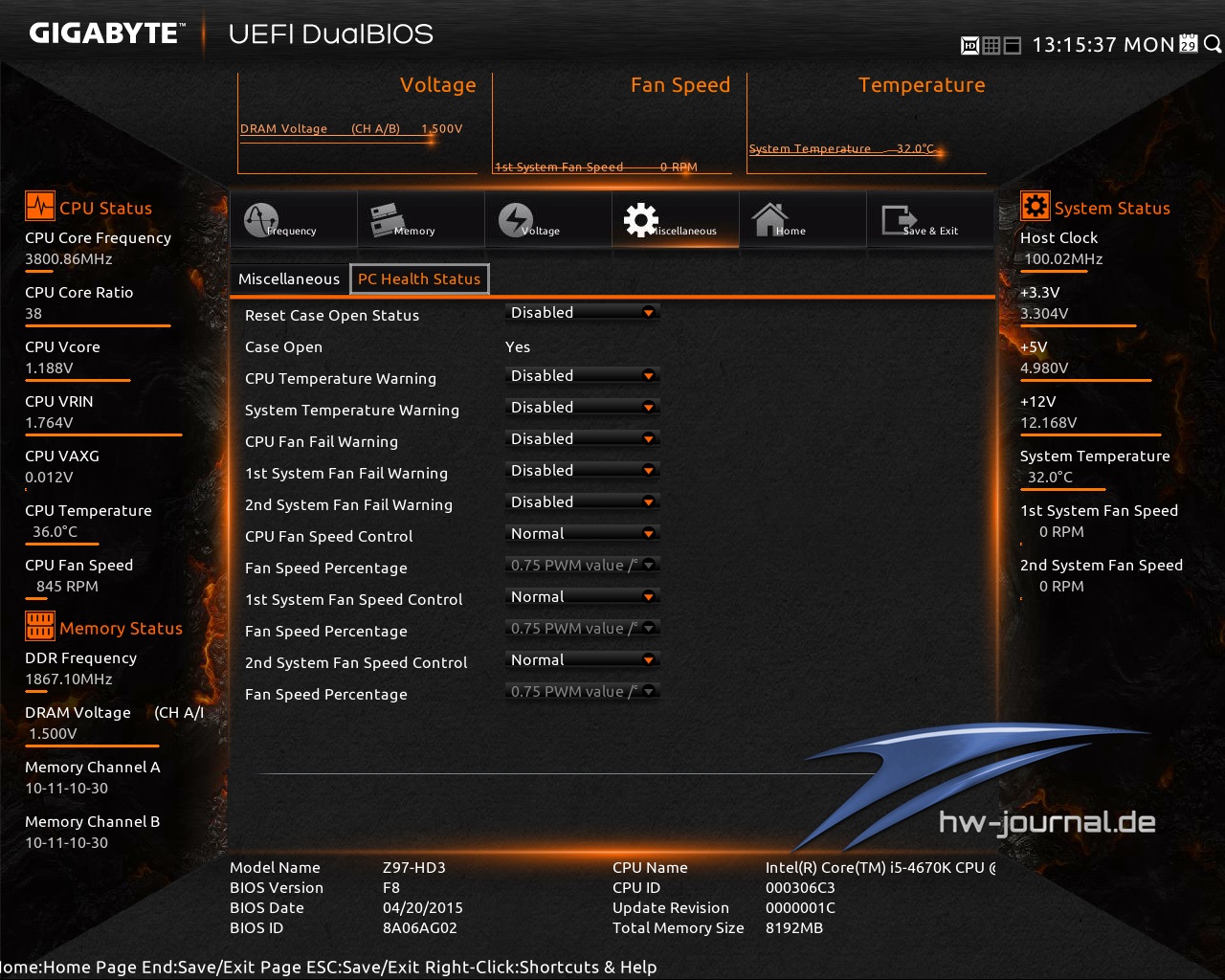Change CPU Fan Speed Control from Normal
The image size is (1225, 980).
point(582,533)
